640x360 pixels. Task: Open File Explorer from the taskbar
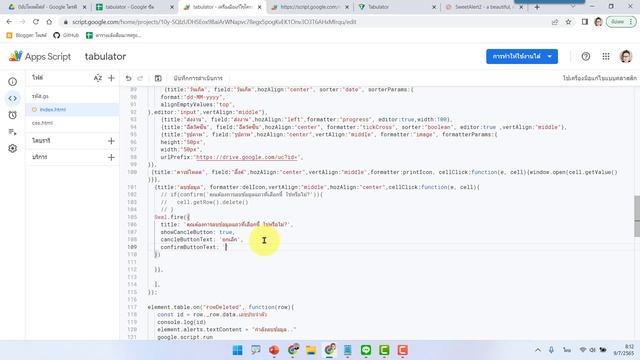(x=311, y=350)
